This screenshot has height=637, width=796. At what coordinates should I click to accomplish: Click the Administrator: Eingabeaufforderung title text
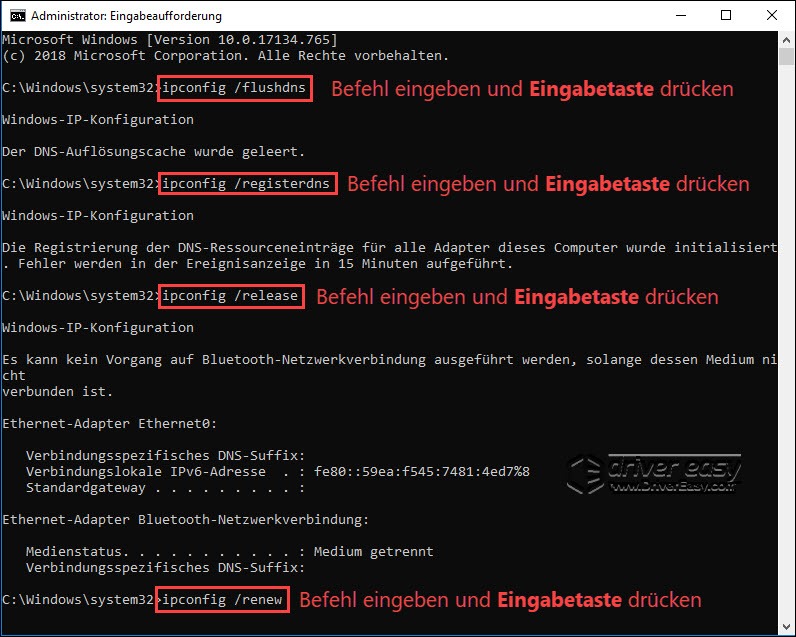[x=125, y=16]
